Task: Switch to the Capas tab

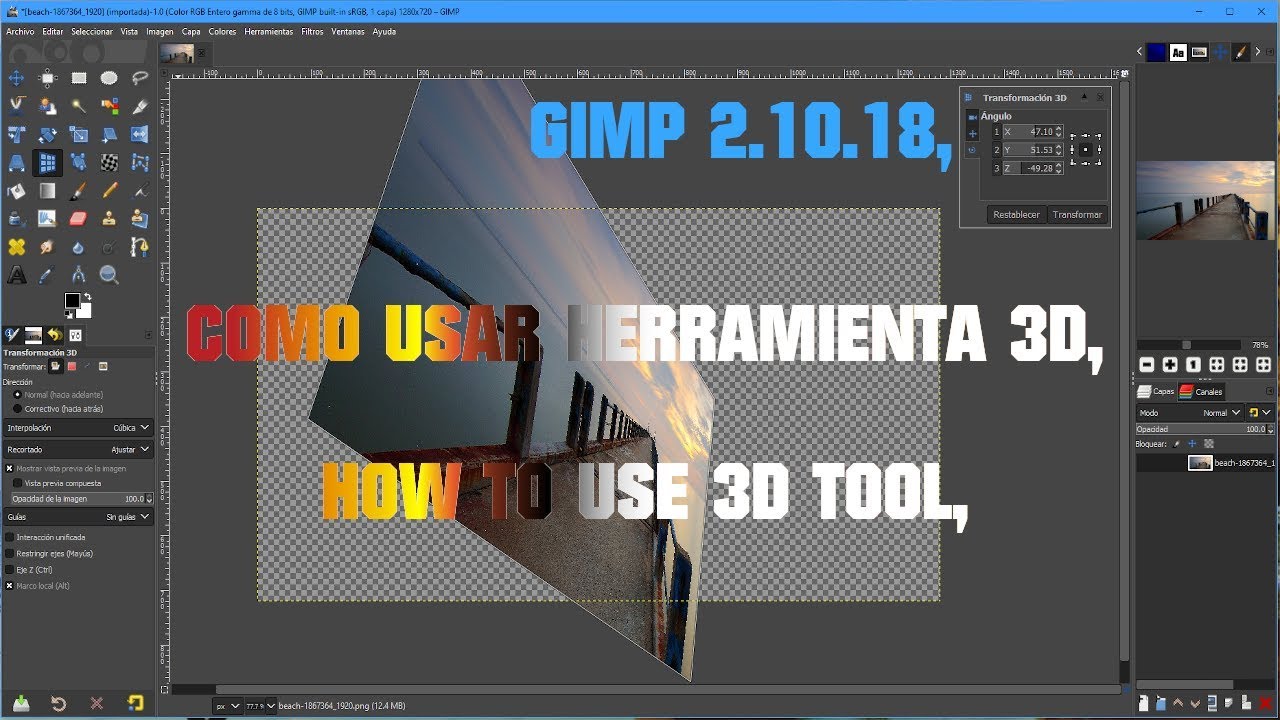Action: pos(1155,392)
